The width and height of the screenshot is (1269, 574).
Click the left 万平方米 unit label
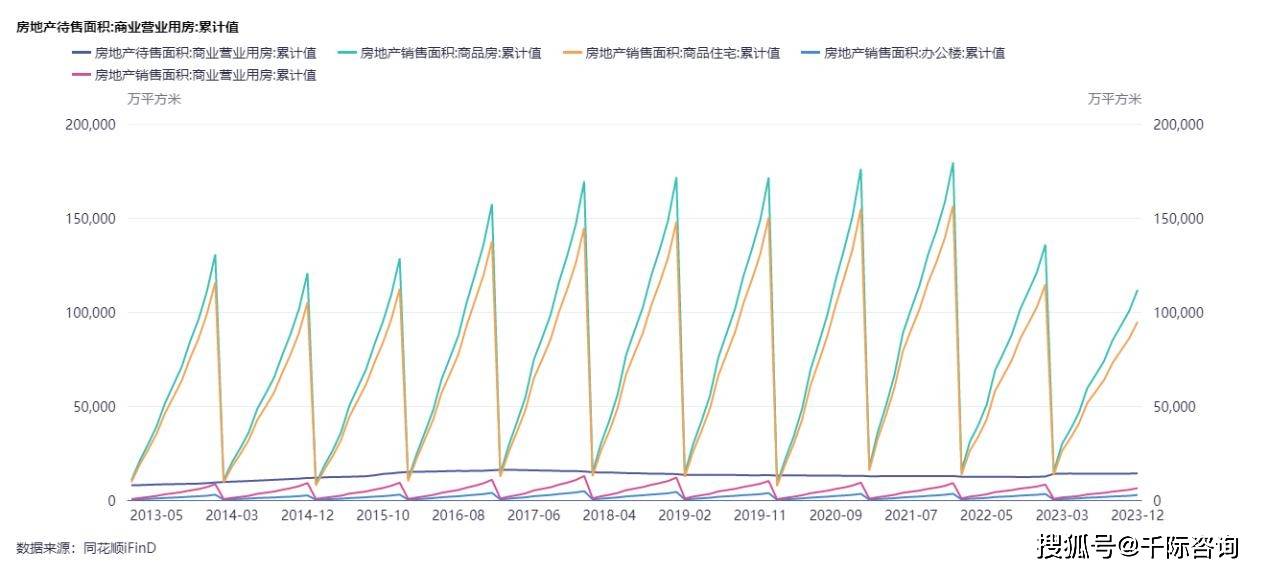click(154, 99)
